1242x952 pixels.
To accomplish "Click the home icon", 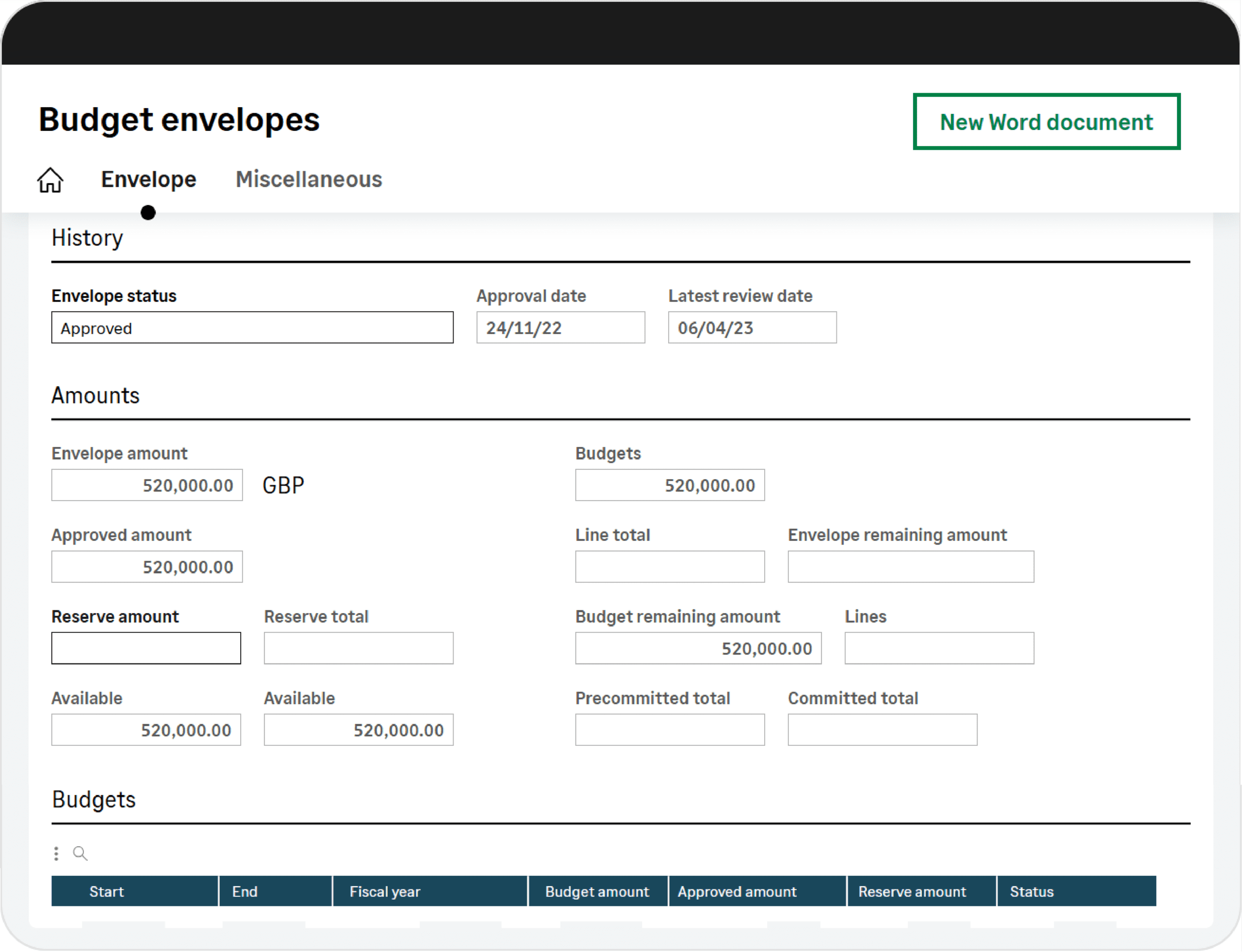I will pyautogui.click(x=50, y=180).
